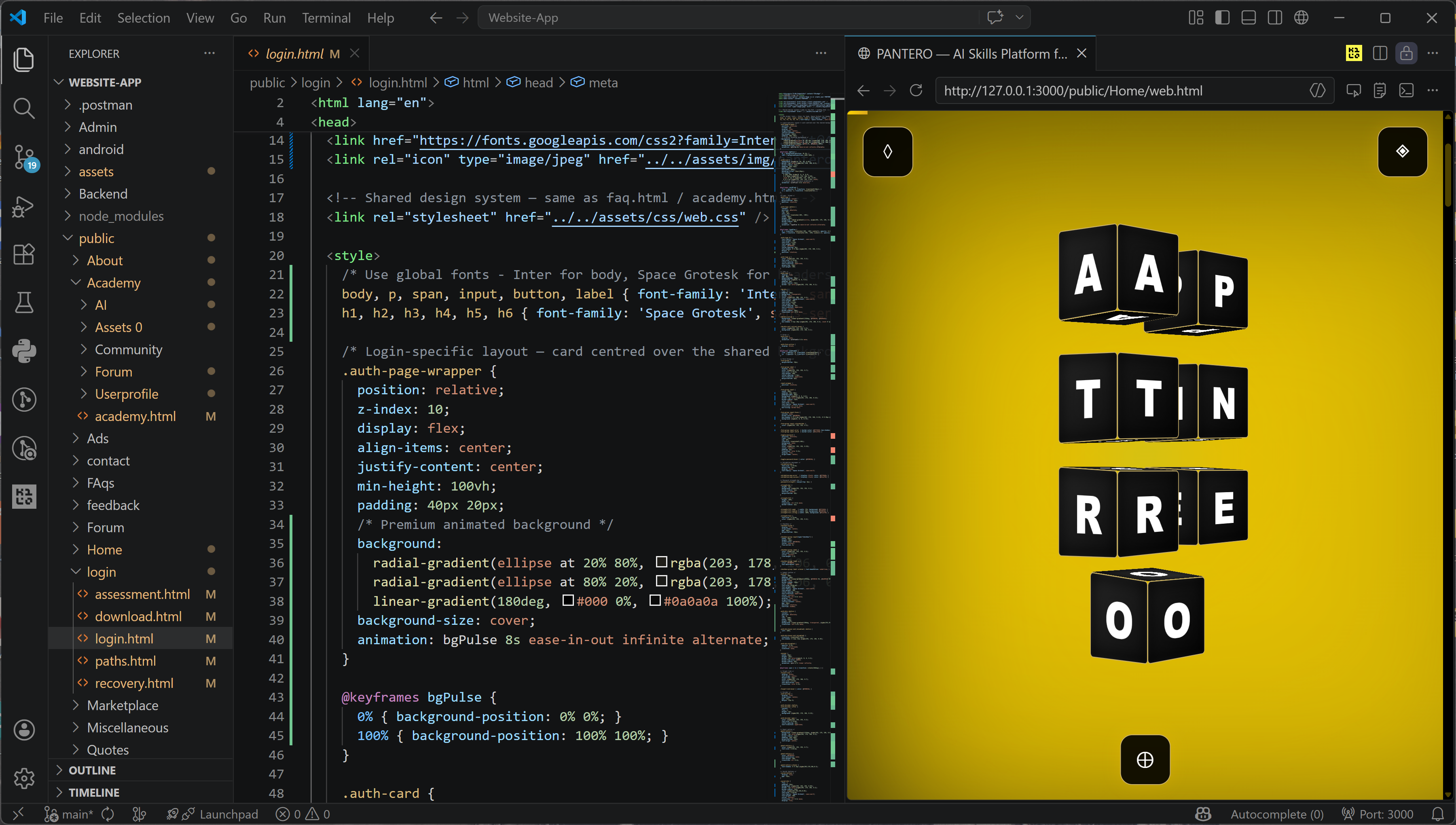The height and width of the screenshot is (825, 1456).
Task: Open the Python extension panel
Action: click(x=24, y=351)
